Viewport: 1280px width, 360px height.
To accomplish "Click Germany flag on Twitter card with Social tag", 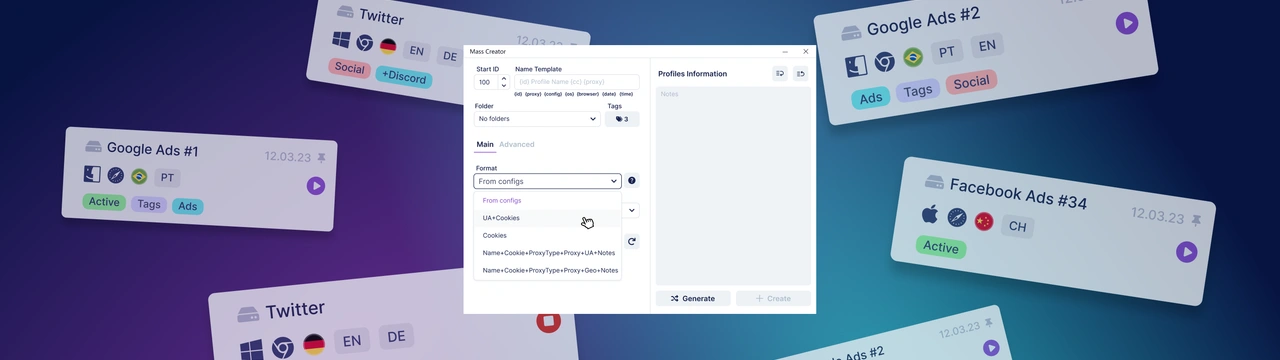I will coord(388,46).
